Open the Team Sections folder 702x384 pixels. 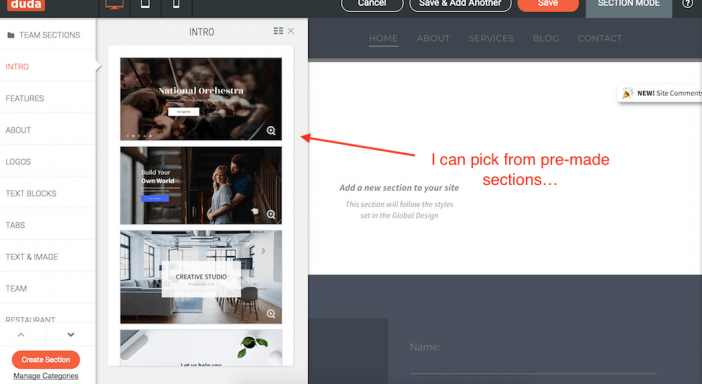44,35
